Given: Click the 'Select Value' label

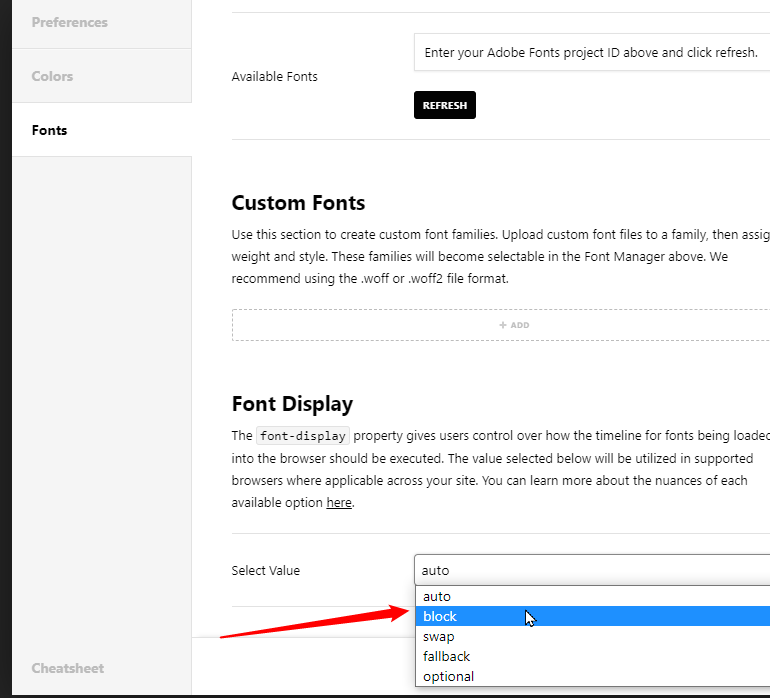Looking at the screenshot, I should (x=266, y=570).
